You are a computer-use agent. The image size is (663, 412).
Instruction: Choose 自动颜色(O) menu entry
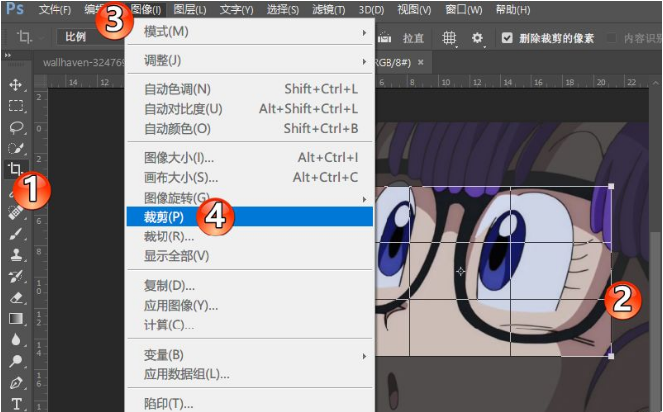250,128
